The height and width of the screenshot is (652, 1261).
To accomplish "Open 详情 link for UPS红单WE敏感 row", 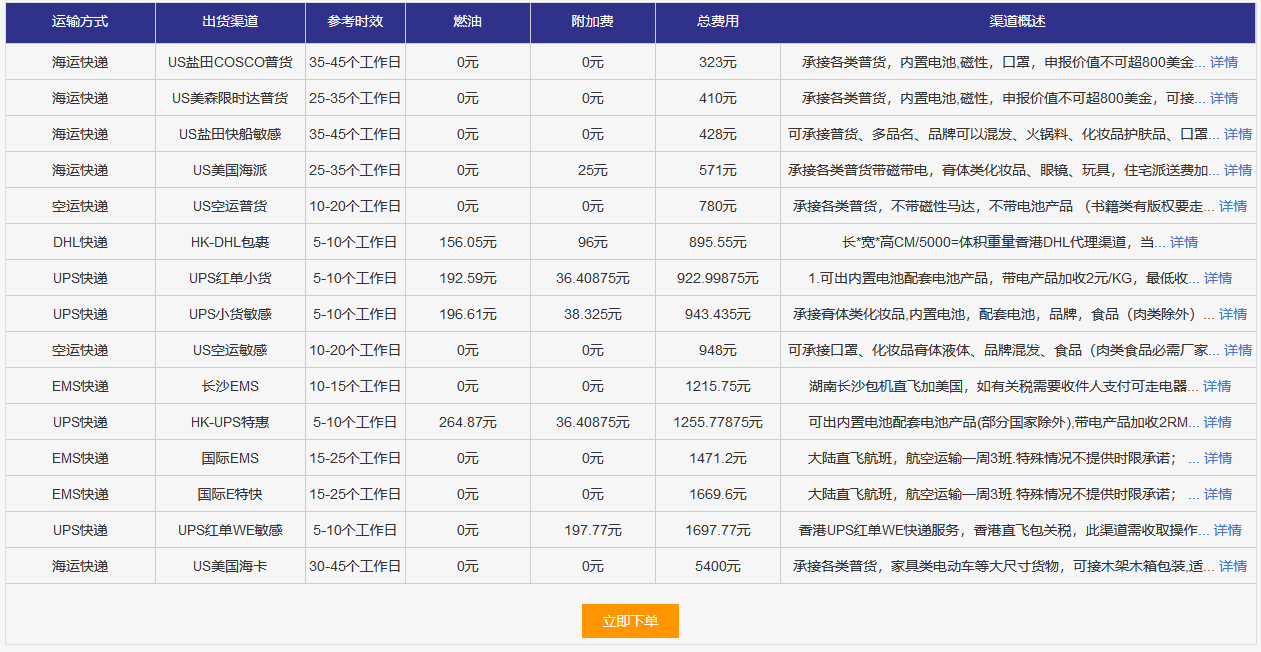I will click(x=1228, y=530).
